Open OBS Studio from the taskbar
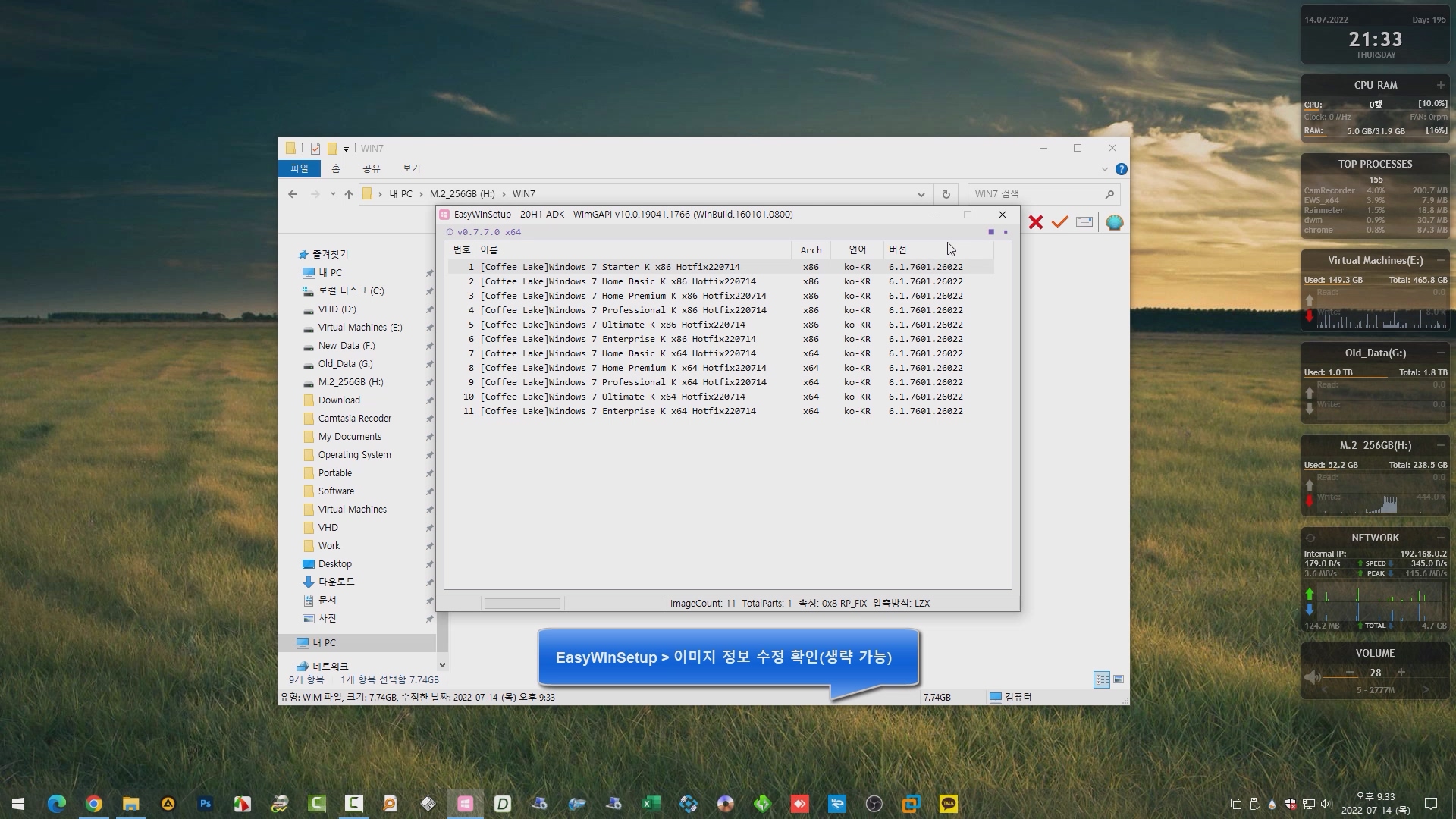Viewport: 1456px width, 819px height. (874, 804)
